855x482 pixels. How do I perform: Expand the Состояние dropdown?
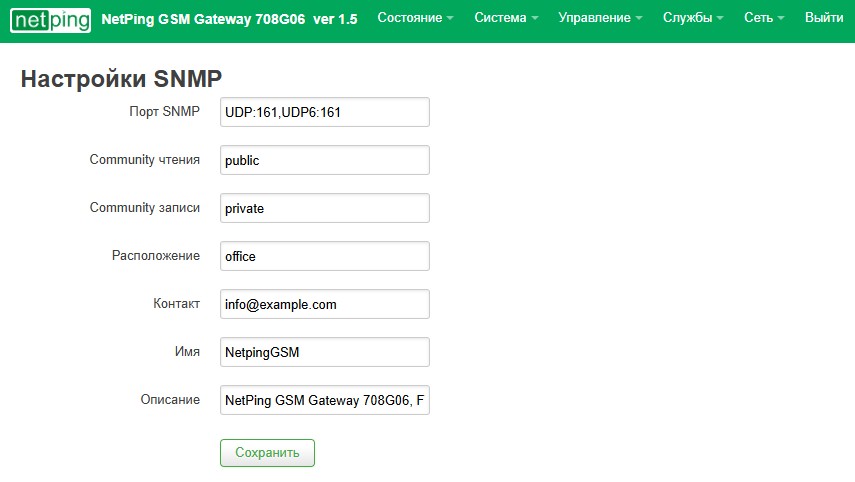coord(414,18)
